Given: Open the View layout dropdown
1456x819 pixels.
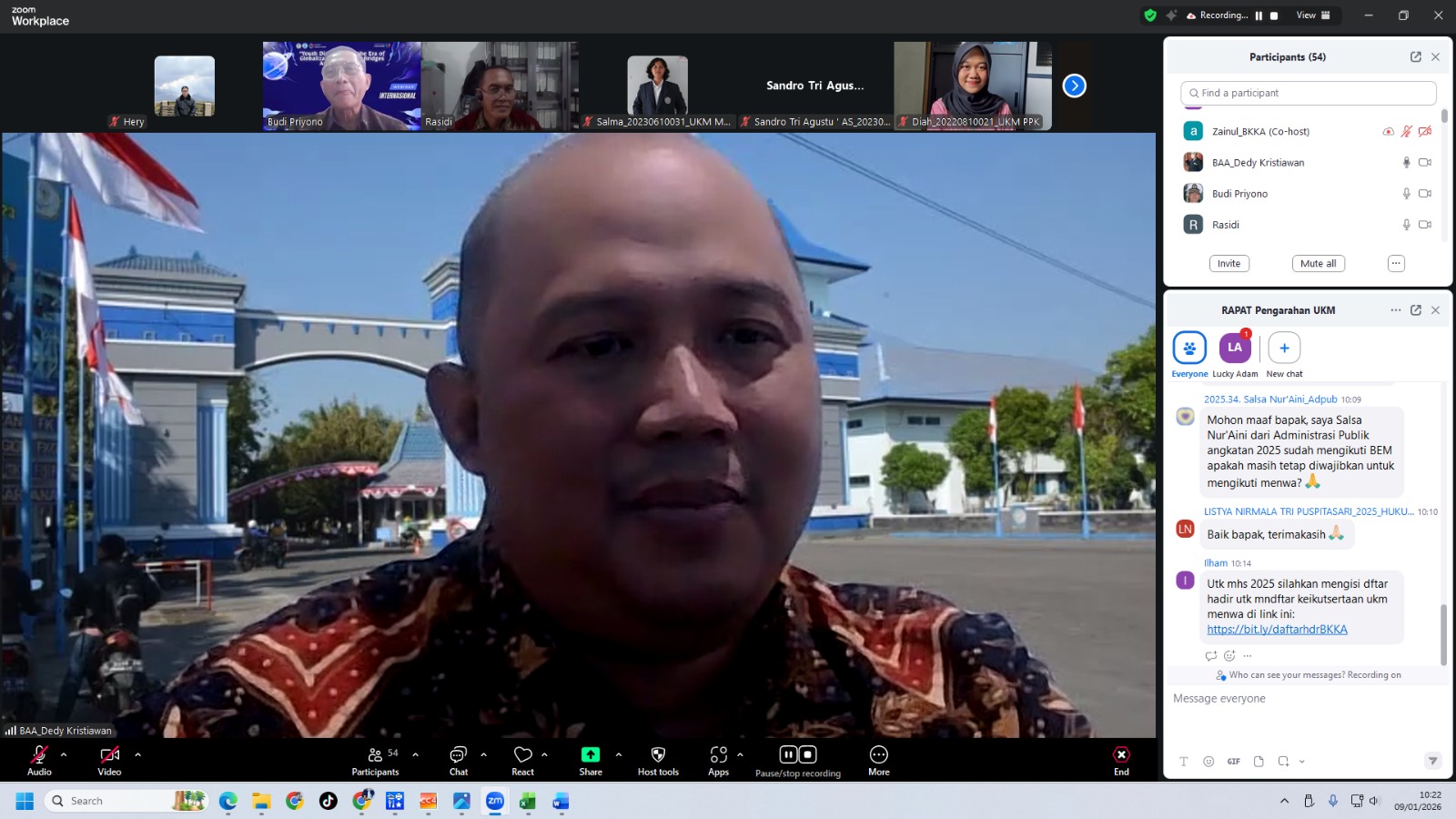Looking at the screenshot, I should [1312, 15].
